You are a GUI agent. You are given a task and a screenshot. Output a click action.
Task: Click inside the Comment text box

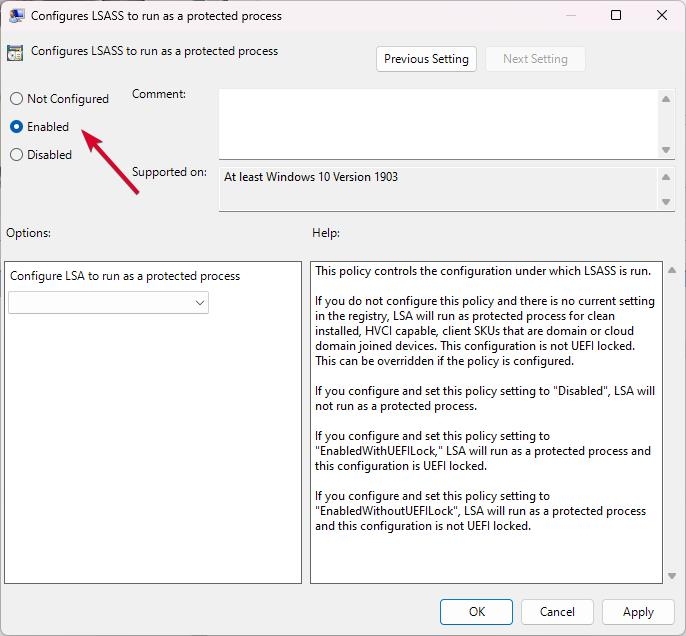[438, 124]
